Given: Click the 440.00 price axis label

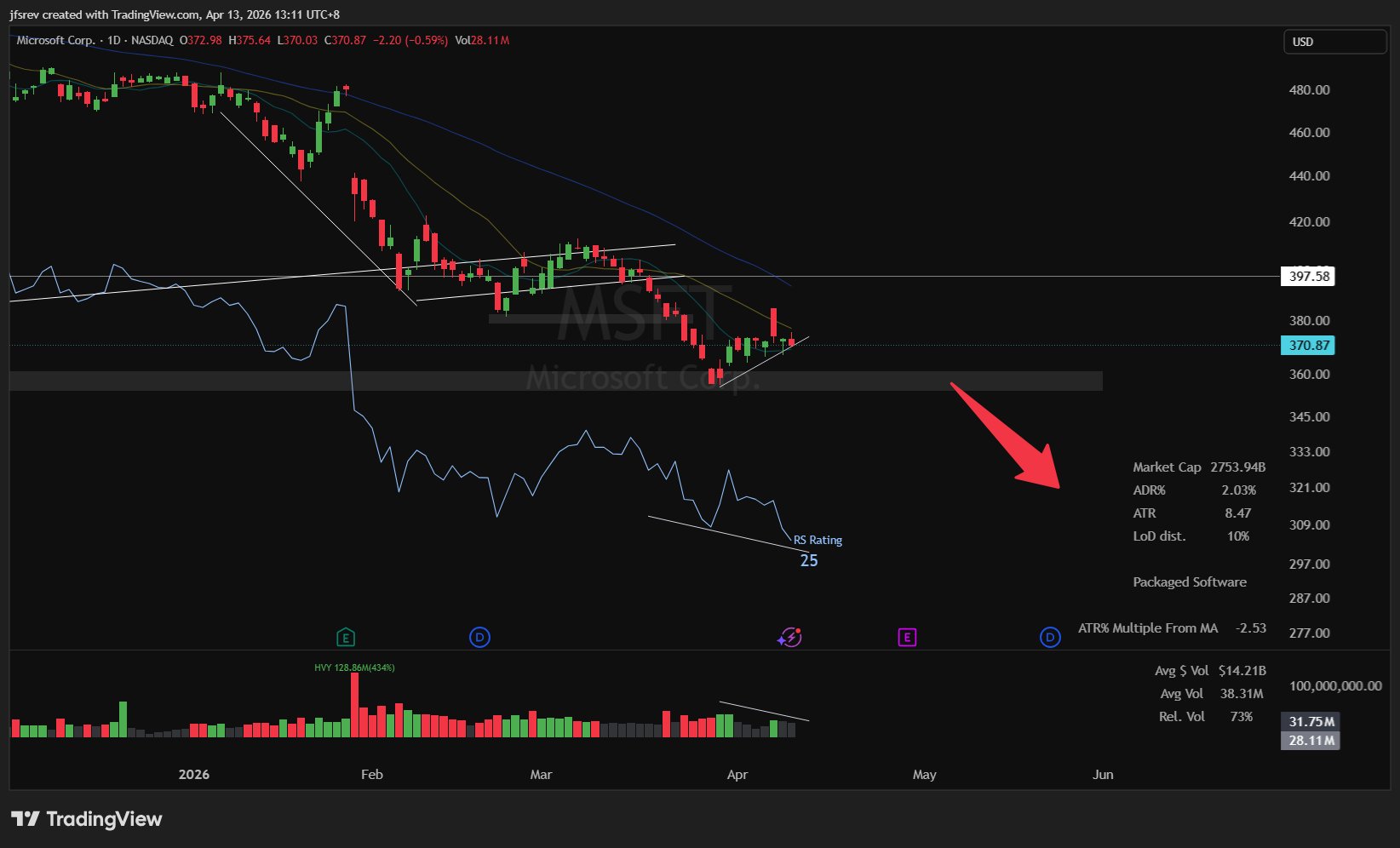Looking at the screenshot, I should pos(1309,175).
